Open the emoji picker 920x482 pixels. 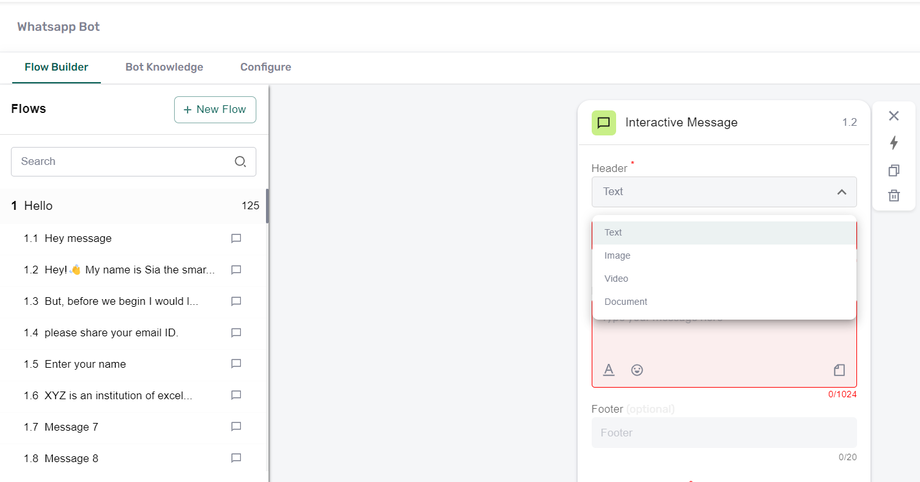637,370
